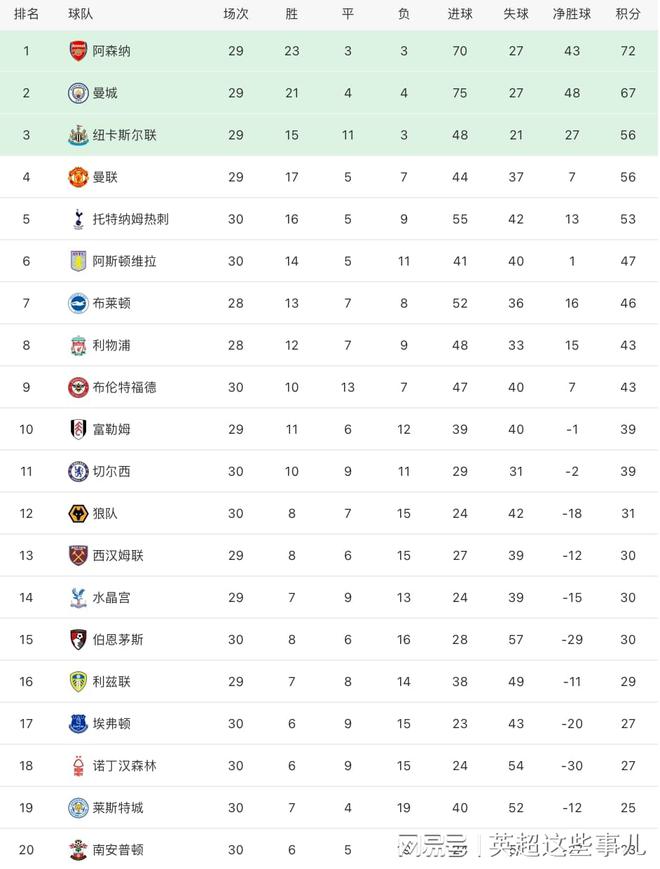
Task: Click the Brentford crest icon
Action: [78, 387]
